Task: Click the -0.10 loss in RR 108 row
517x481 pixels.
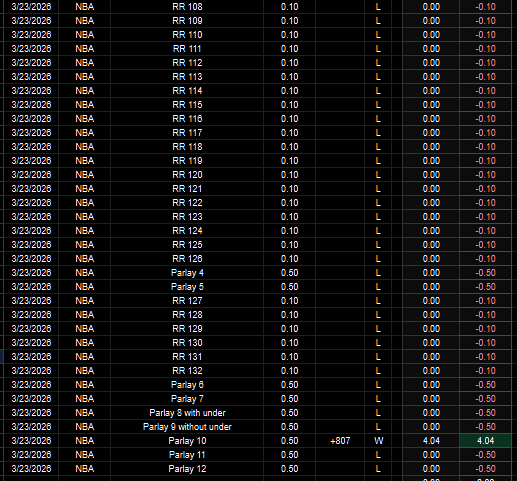Action: coord(485,7)
